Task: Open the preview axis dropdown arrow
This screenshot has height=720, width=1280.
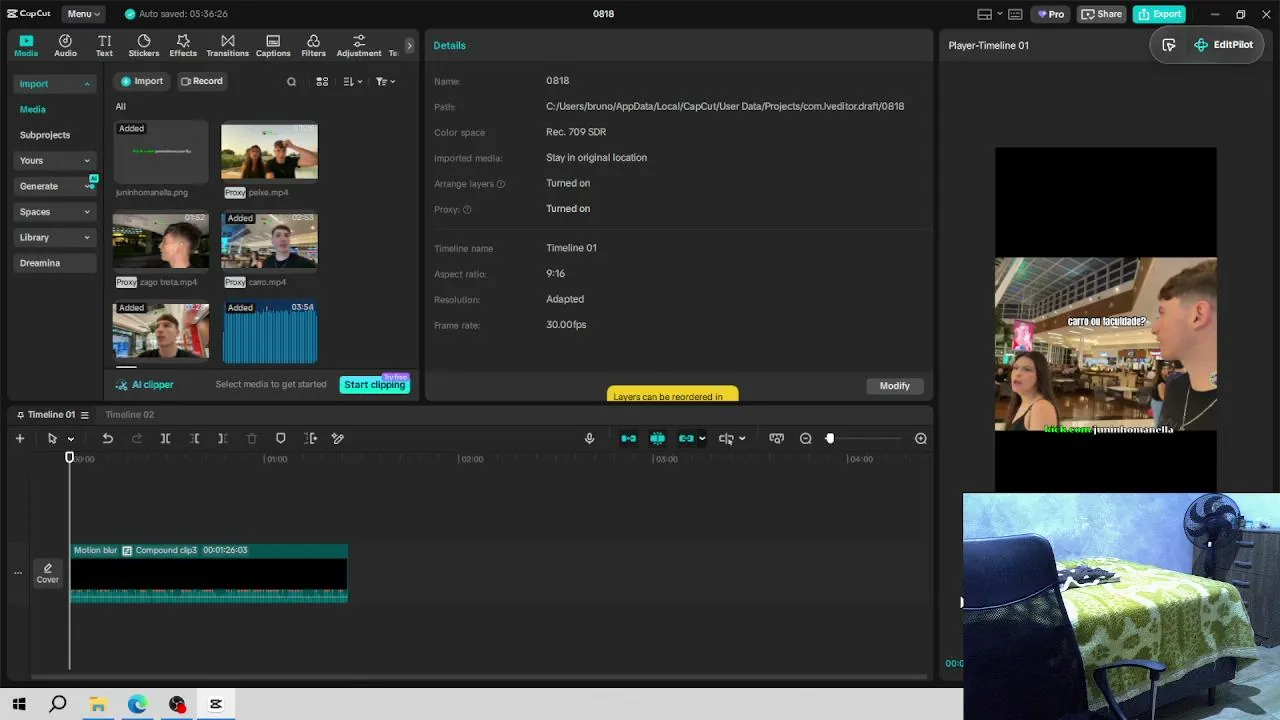Action: 742,439
